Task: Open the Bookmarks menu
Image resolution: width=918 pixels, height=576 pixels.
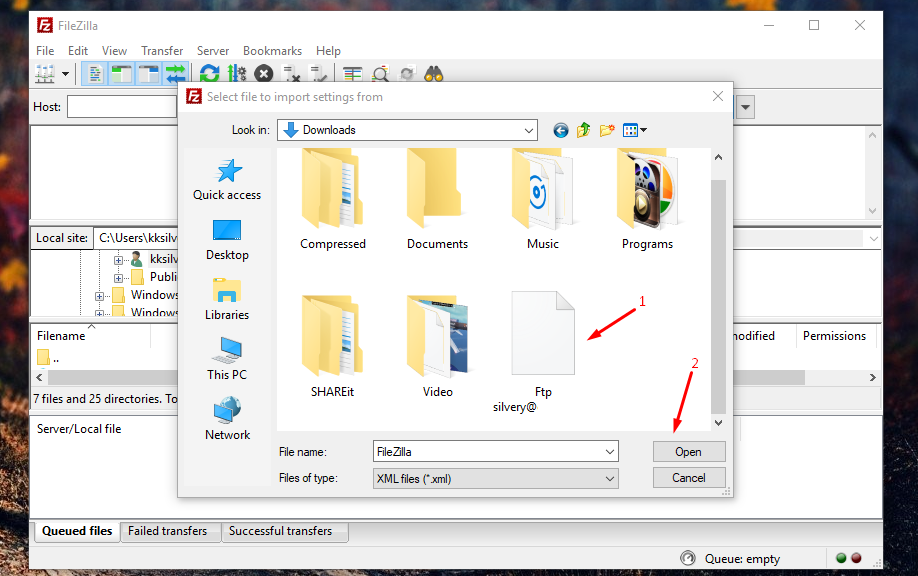Action: (x=273, y=51)
